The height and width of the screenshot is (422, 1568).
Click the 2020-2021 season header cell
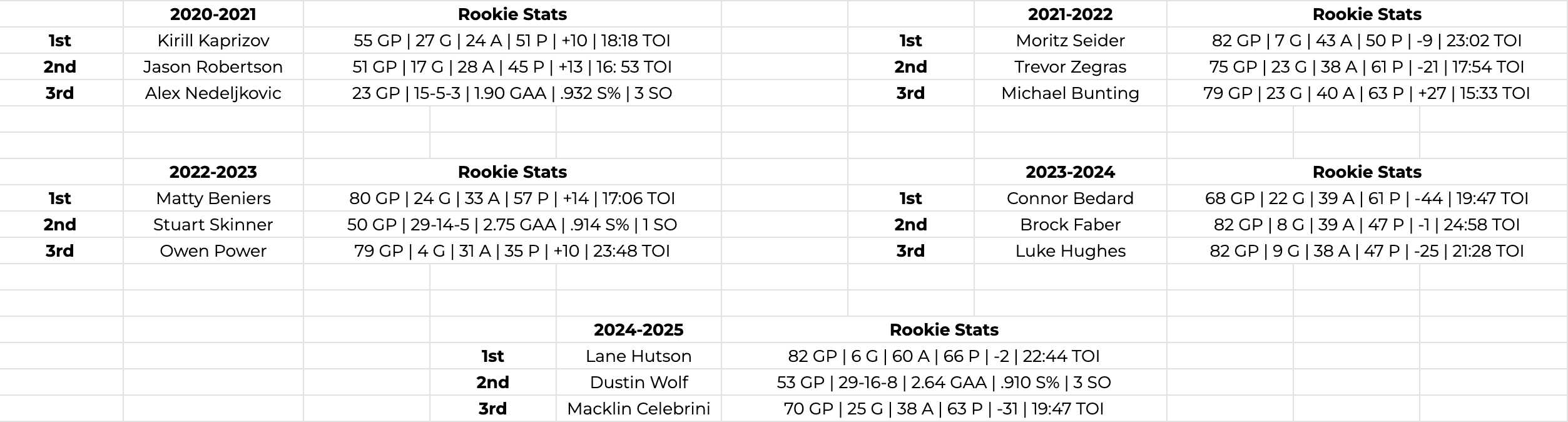[x=213, y=14]
